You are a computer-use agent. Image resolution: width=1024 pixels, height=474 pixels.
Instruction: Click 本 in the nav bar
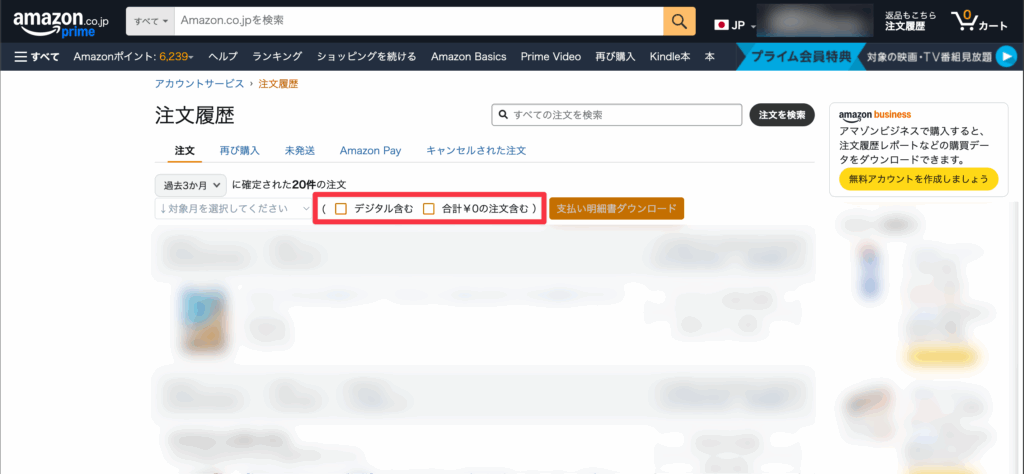click(709, 57)
